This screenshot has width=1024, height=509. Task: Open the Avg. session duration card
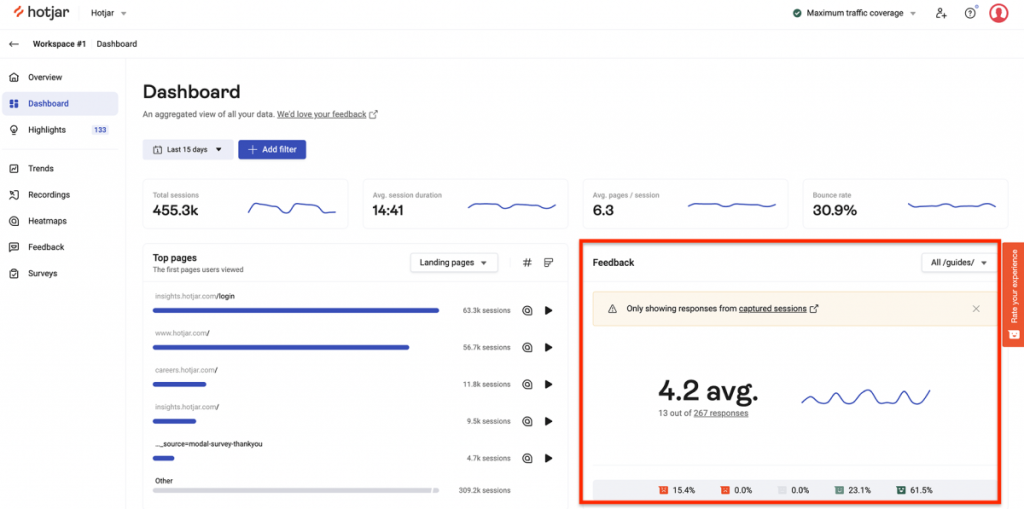point(466,204)
